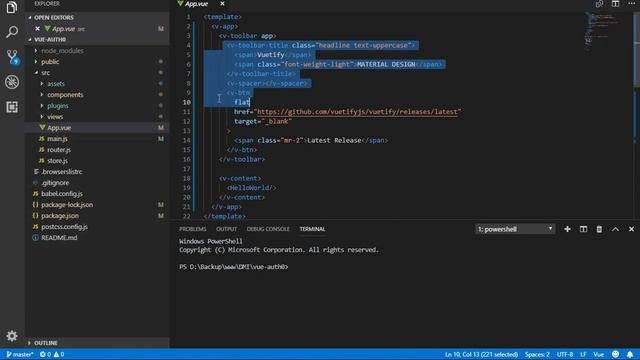Expand the node_modules folder
The image size is (640, 360).
pos(62,51)
